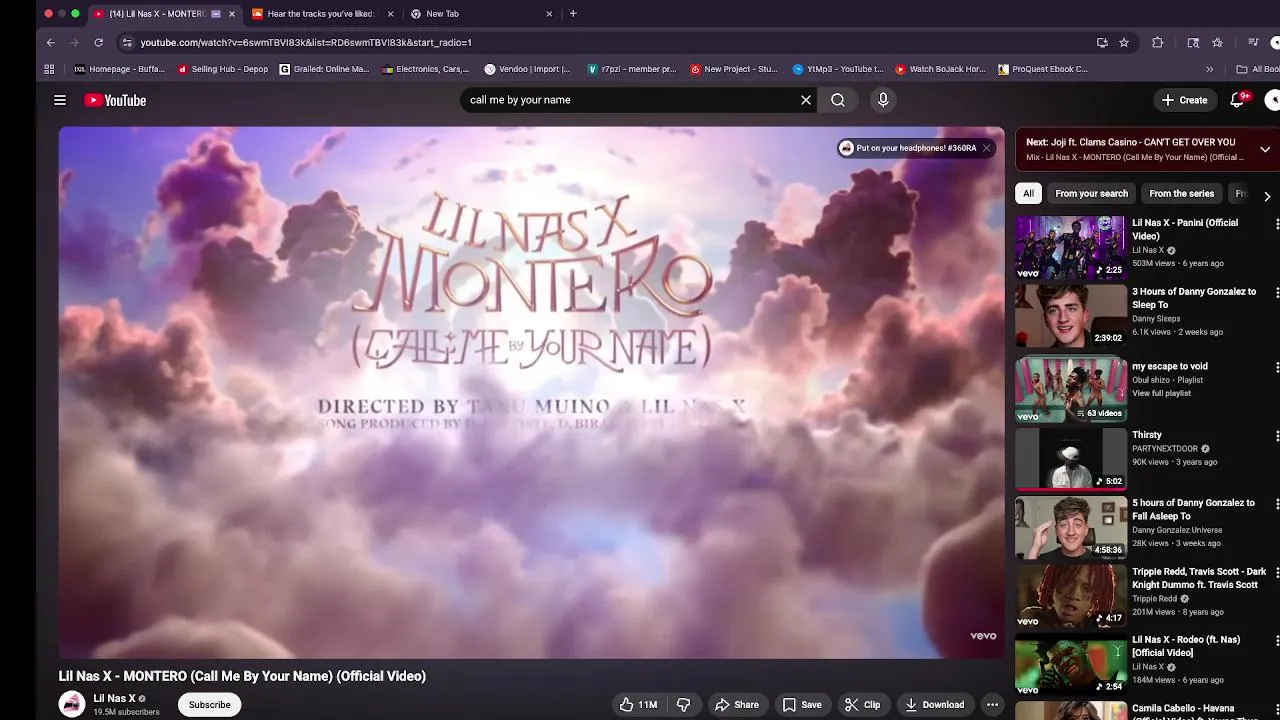Select the From your search chip
Viewport: 1280px width, 720px height.
(1091, 194)
